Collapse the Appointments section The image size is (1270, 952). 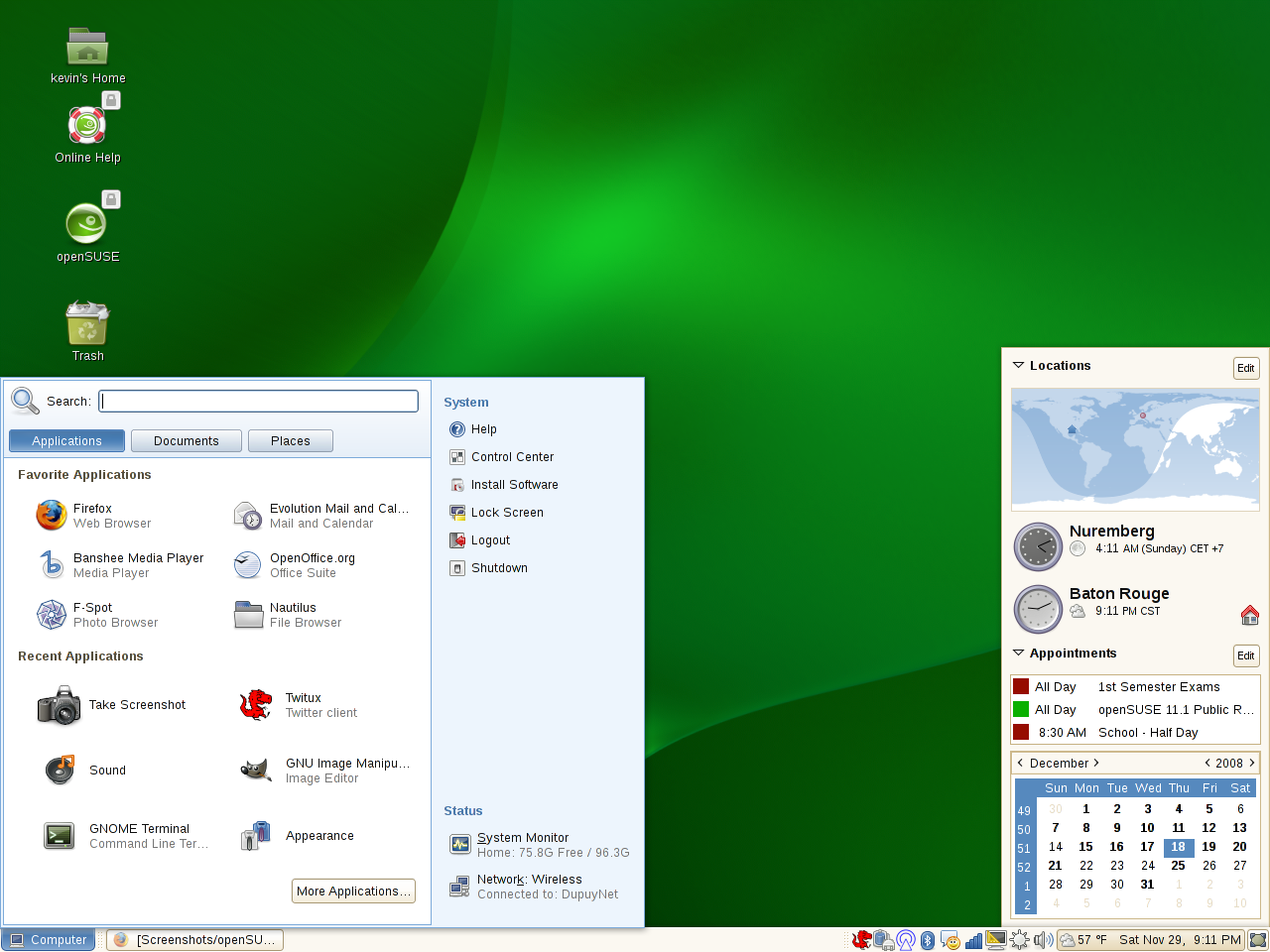click(x=1018, y=654)
